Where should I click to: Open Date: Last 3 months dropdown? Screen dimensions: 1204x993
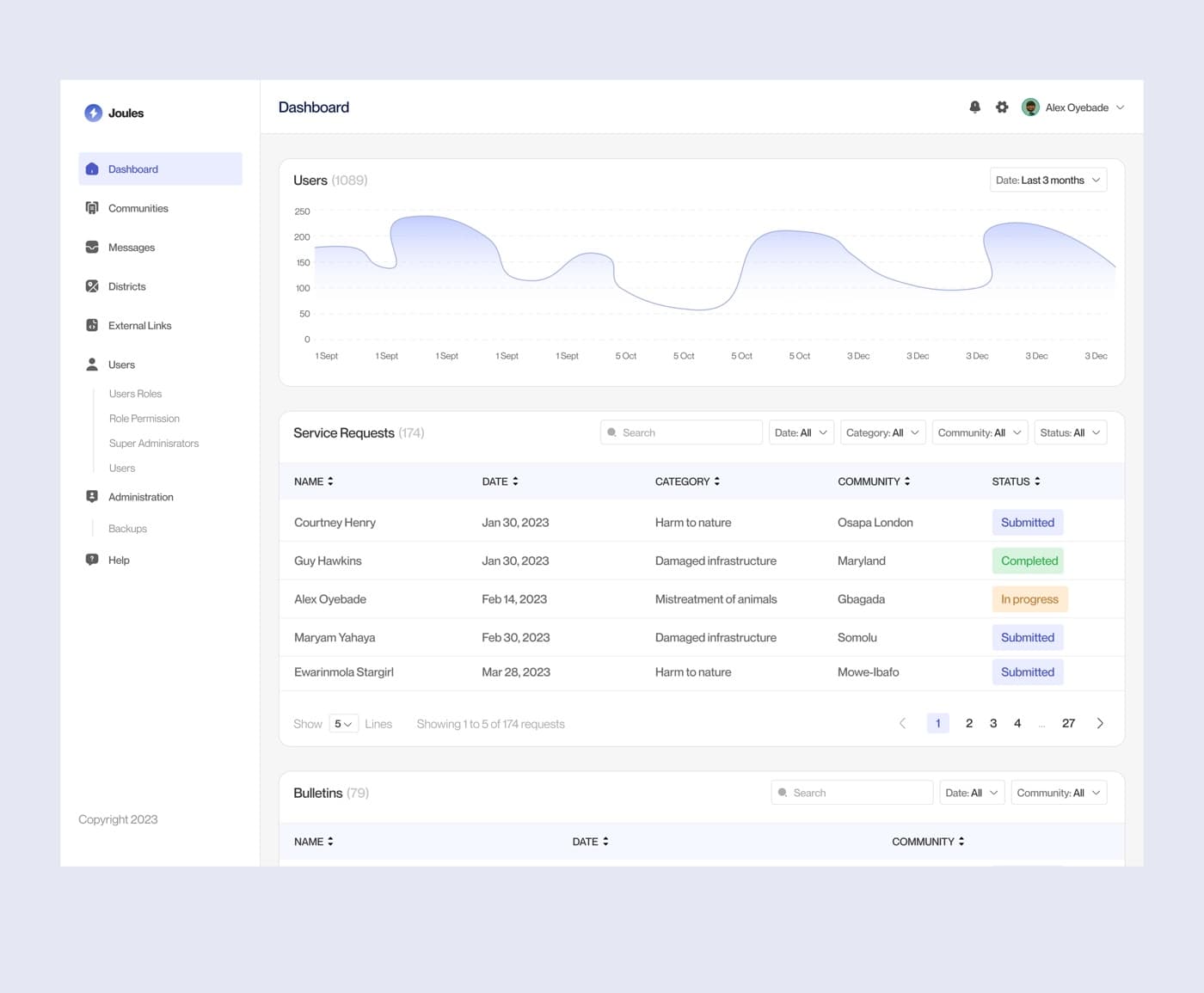click(x=1048, y=181)
